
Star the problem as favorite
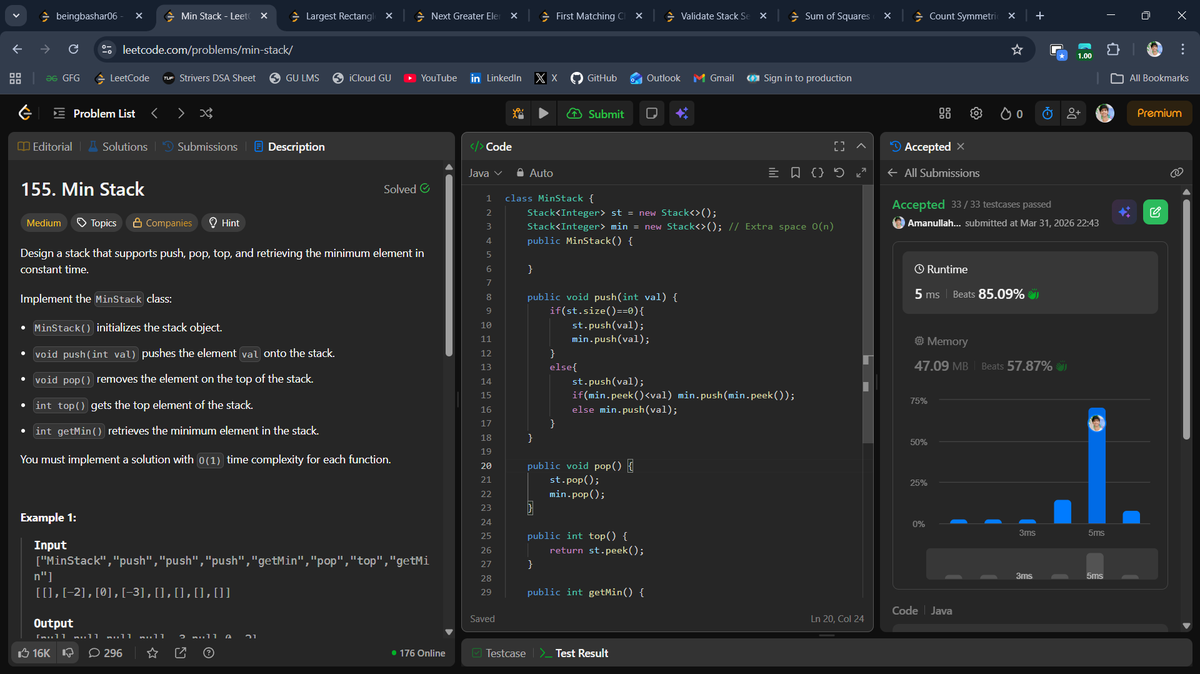(152, 653)
